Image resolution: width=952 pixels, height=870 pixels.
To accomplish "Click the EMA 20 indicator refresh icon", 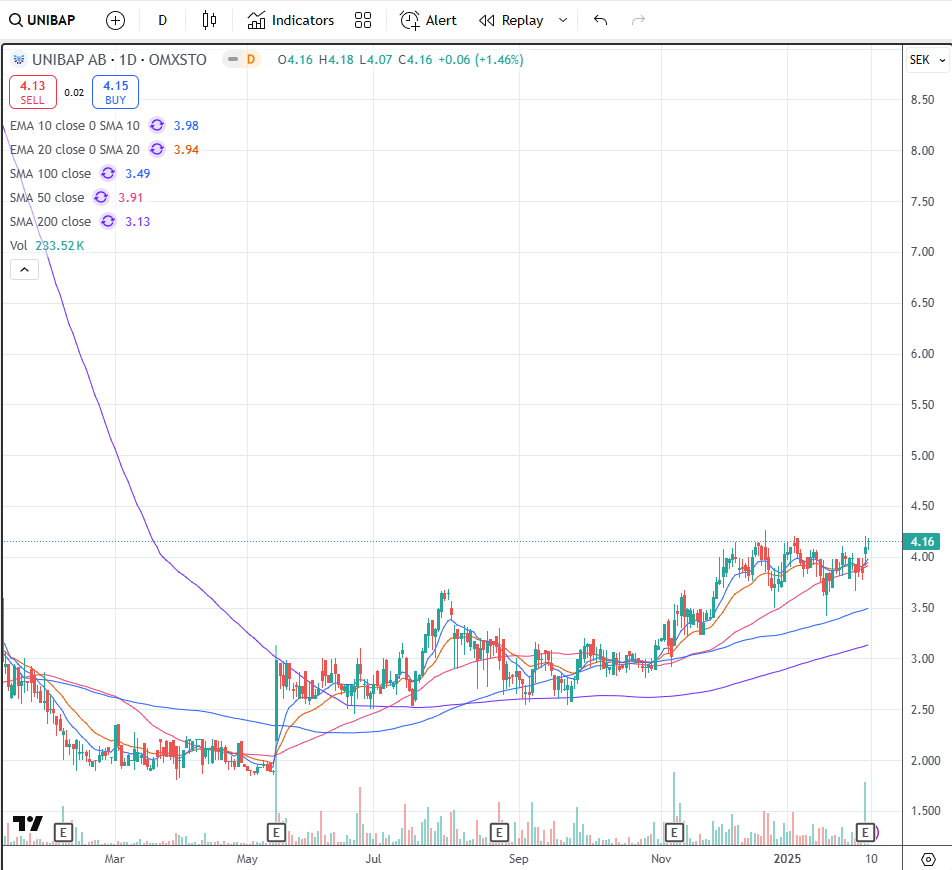I will [157, 149].
